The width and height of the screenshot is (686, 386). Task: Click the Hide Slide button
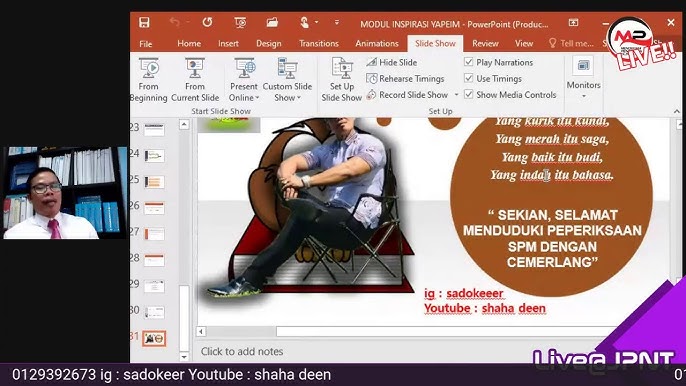[x=392, y=62]
